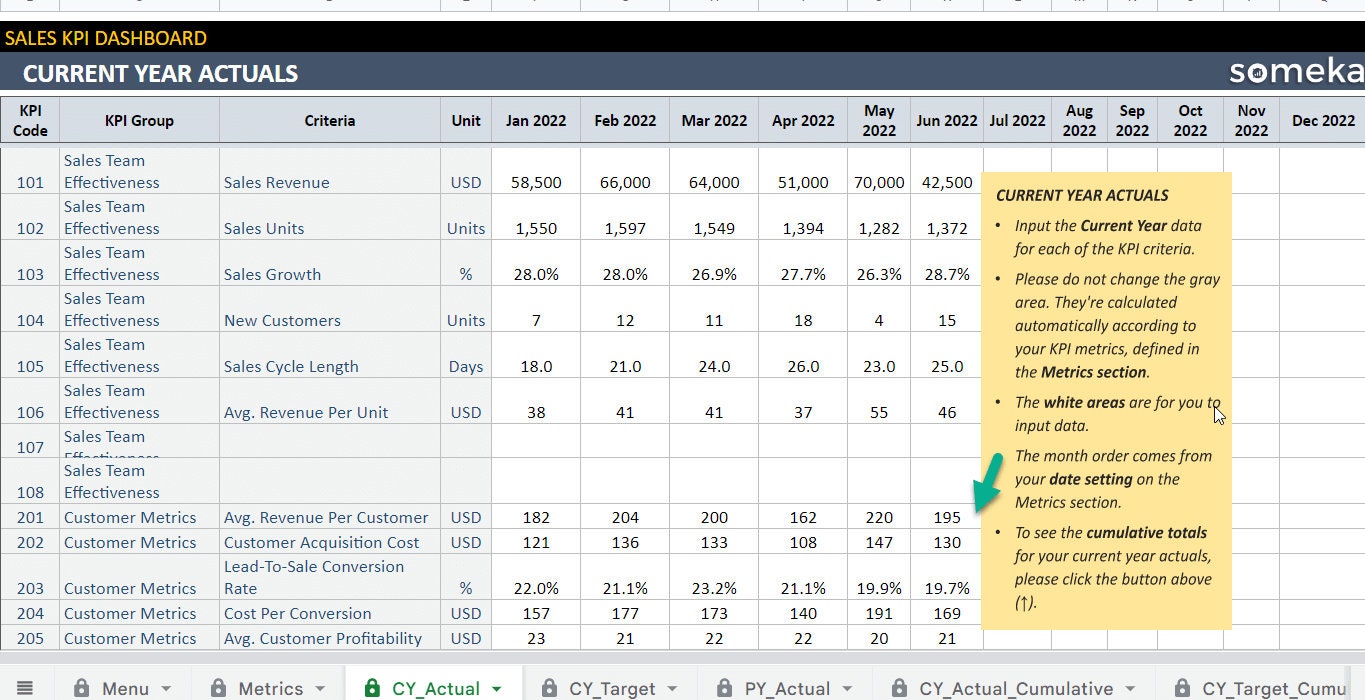Select Sales Units Jan value 1,550
This screenshot has height=700, width=1365.
click(536, 217)
